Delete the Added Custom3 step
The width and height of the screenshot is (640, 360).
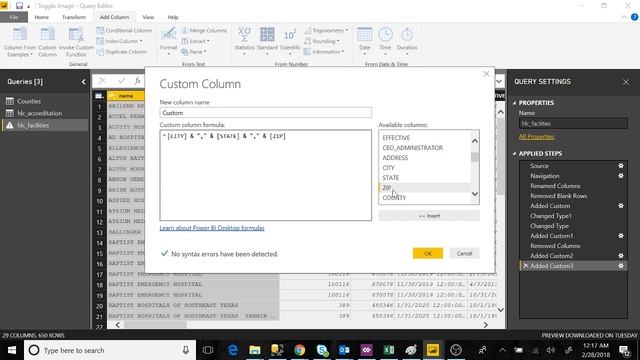coord(526,266)
